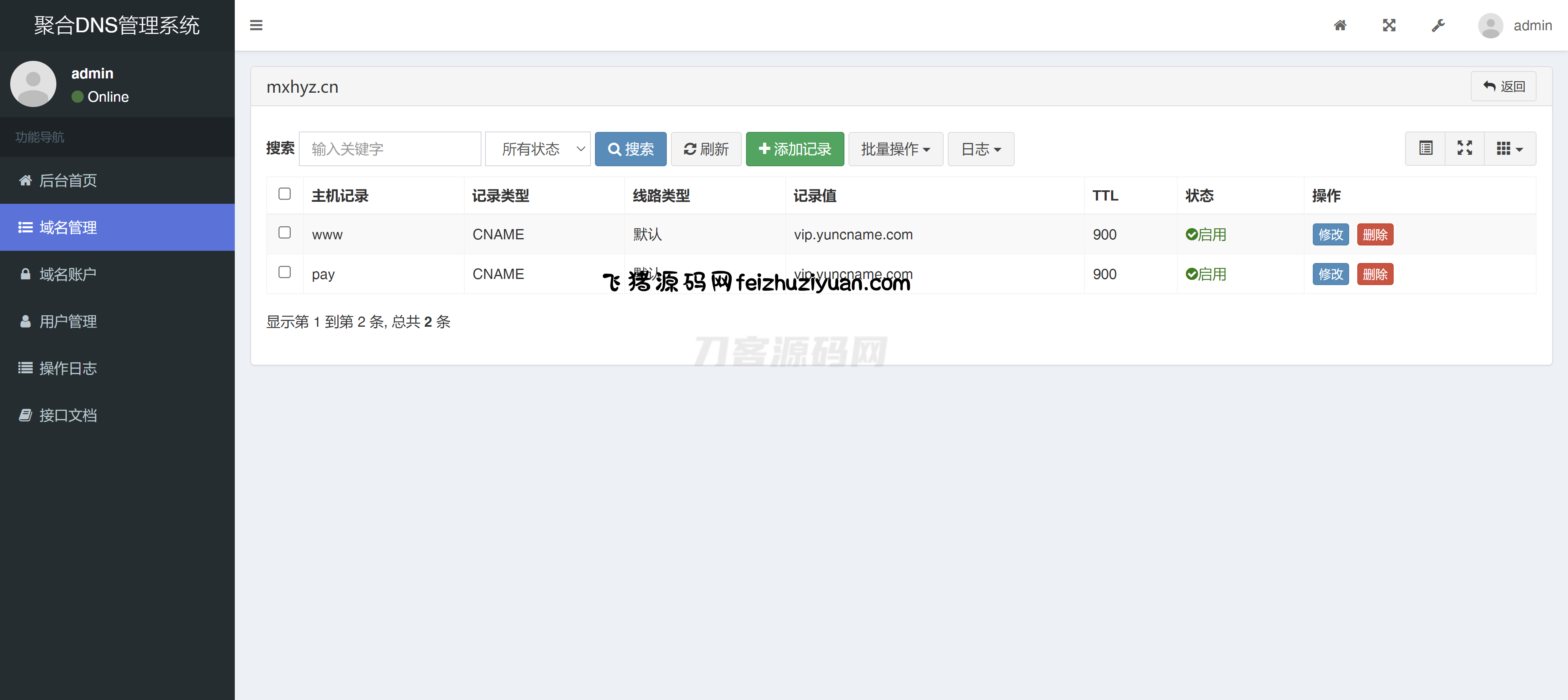Delete the pay record with 删除
Image resolution: width=1568 pixels, height=700 pixels.
pos(1375,274)
